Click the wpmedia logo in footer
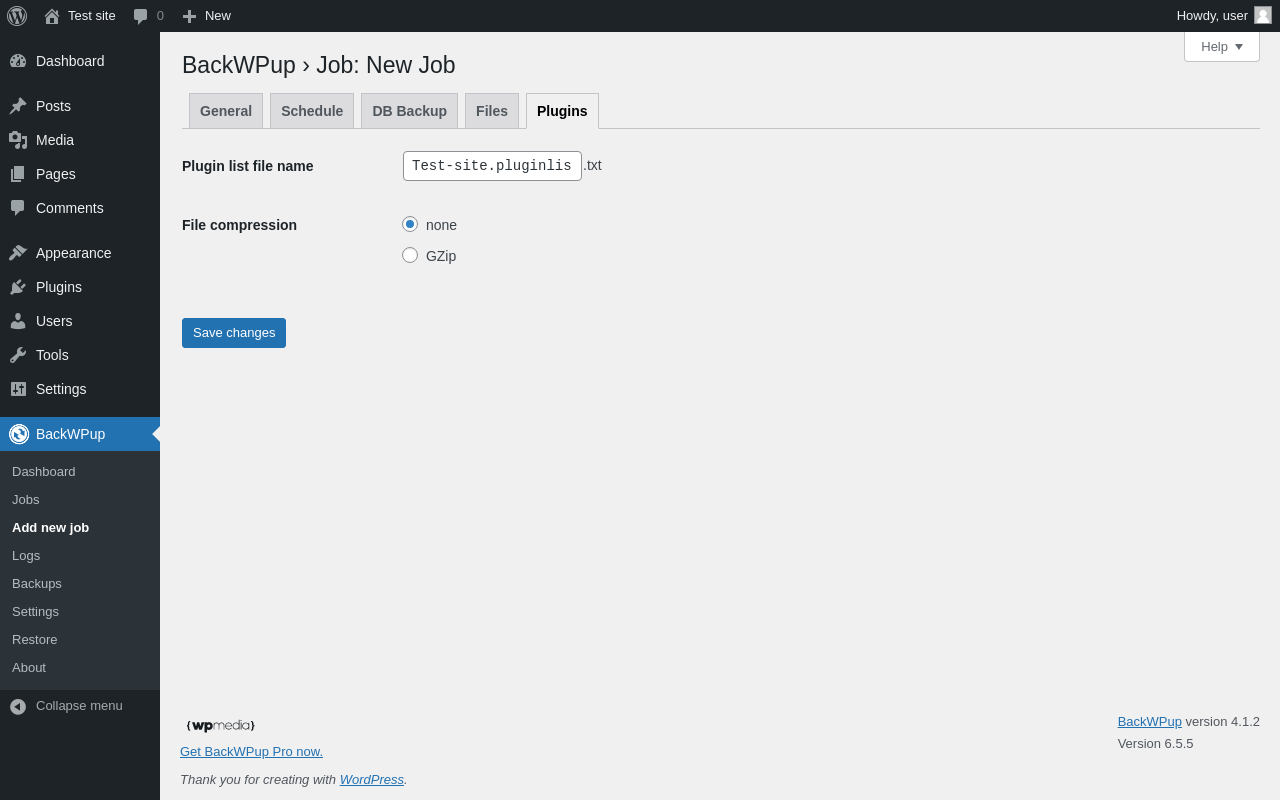 221,726
